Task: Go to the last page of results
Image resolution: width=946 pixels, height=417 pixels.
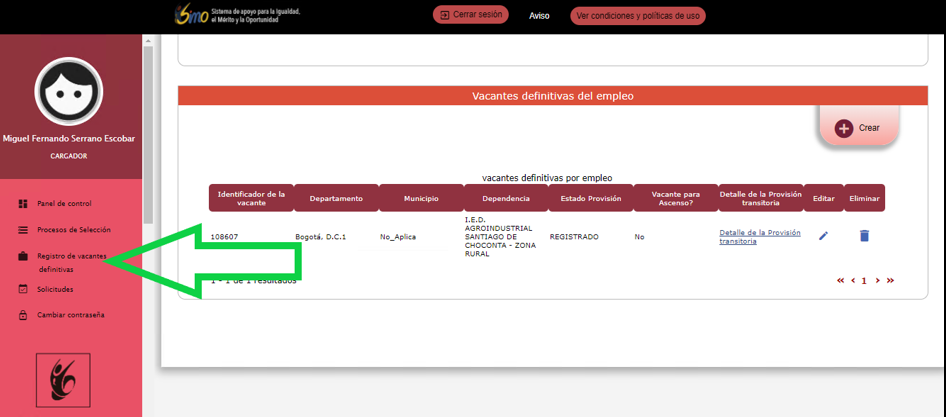Action: click(x=890, y=281)
